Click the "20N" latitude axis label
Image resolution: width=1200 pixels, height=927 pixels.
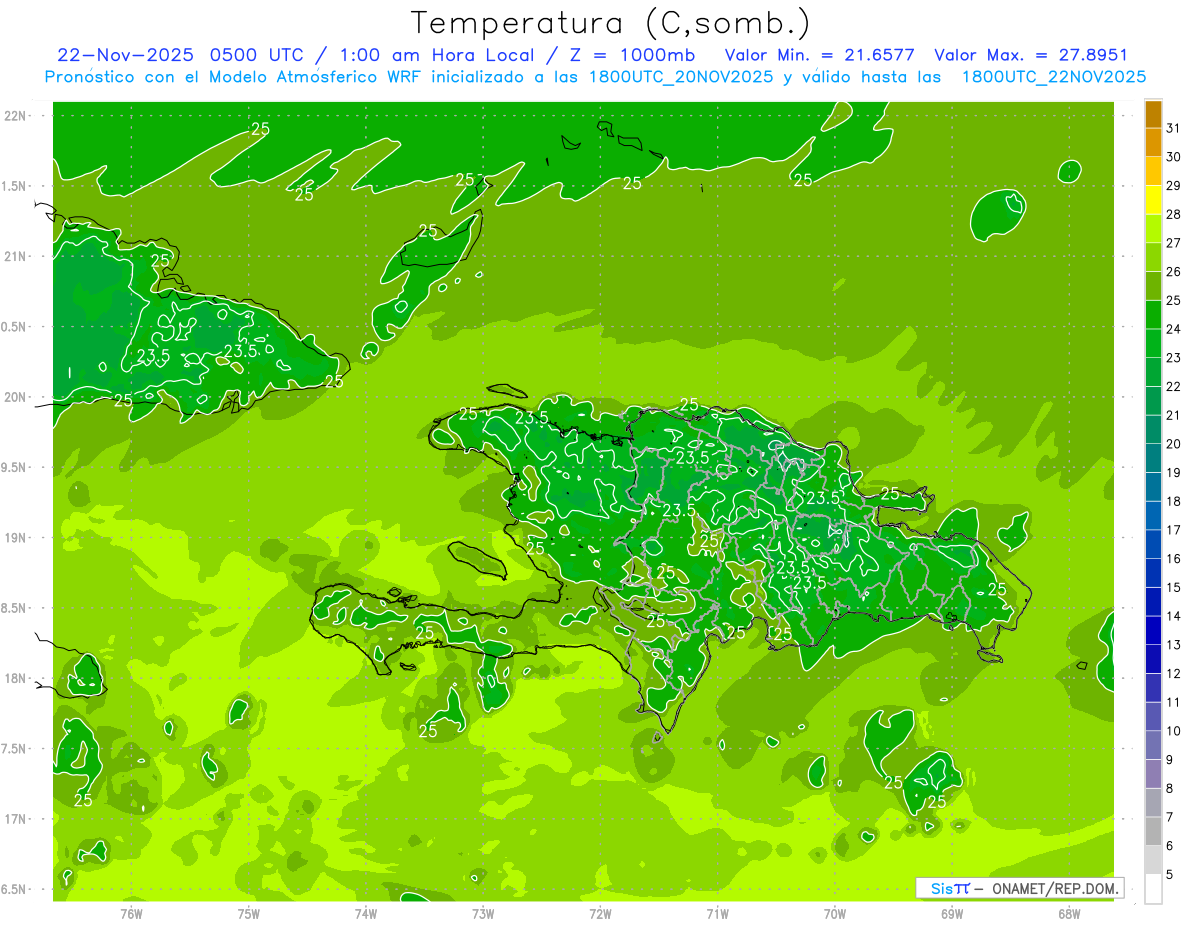15,397
